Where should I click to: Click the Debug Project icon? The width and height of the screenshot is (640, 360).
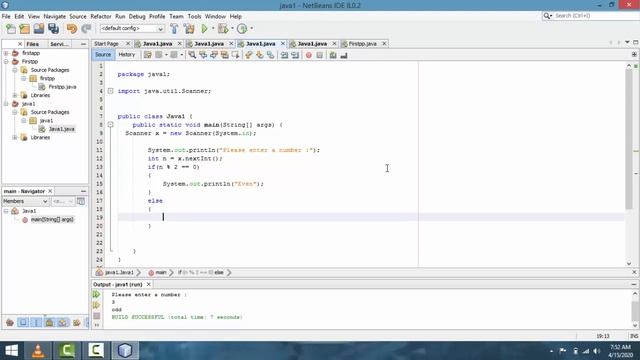223,29
